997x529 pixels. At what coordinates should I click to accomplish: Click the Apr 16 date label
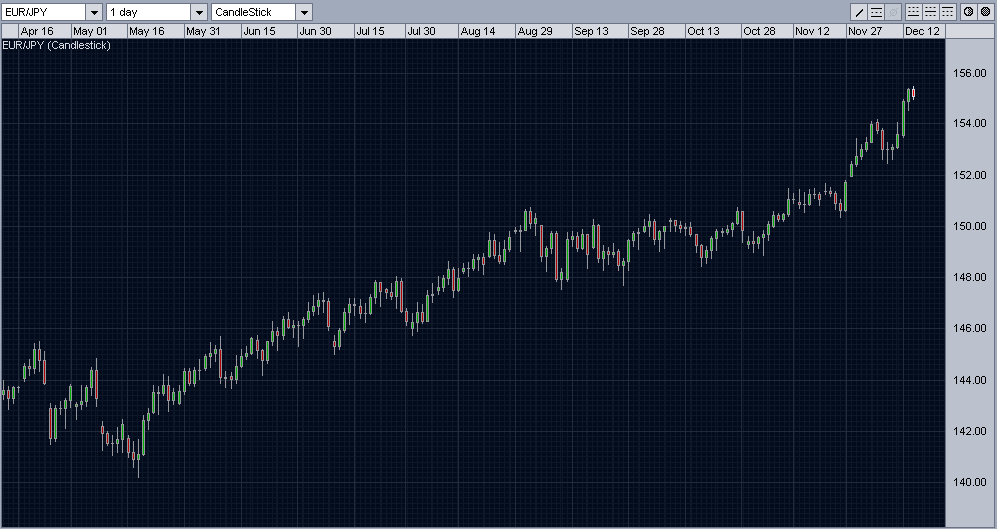(x=37, y=31)
